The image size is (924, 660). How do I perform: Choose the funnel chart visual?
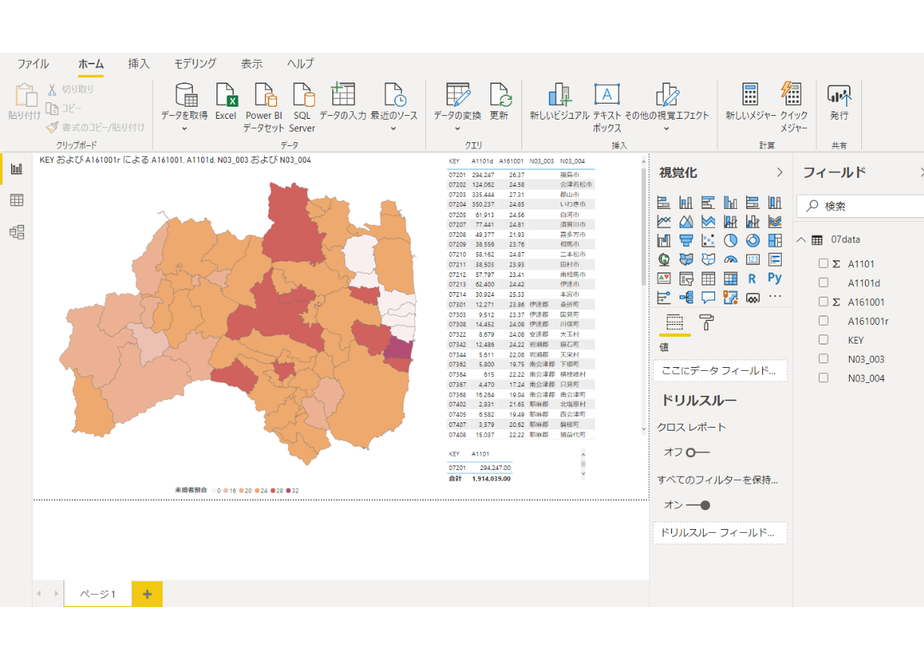[686, 240]
